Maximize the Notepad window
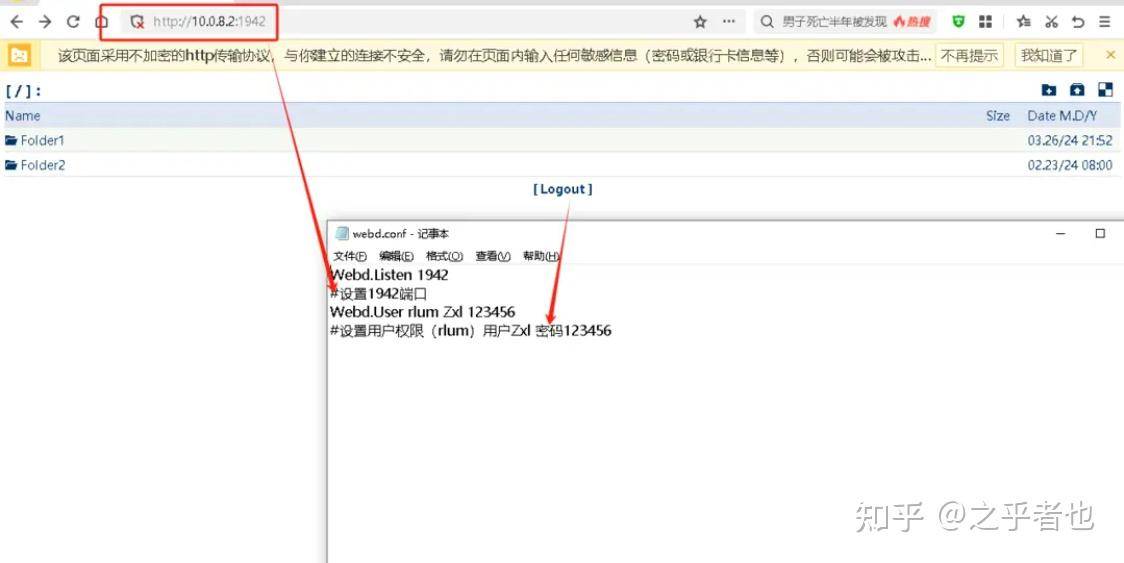The image size is (1124, 563). click(1100, 233)
